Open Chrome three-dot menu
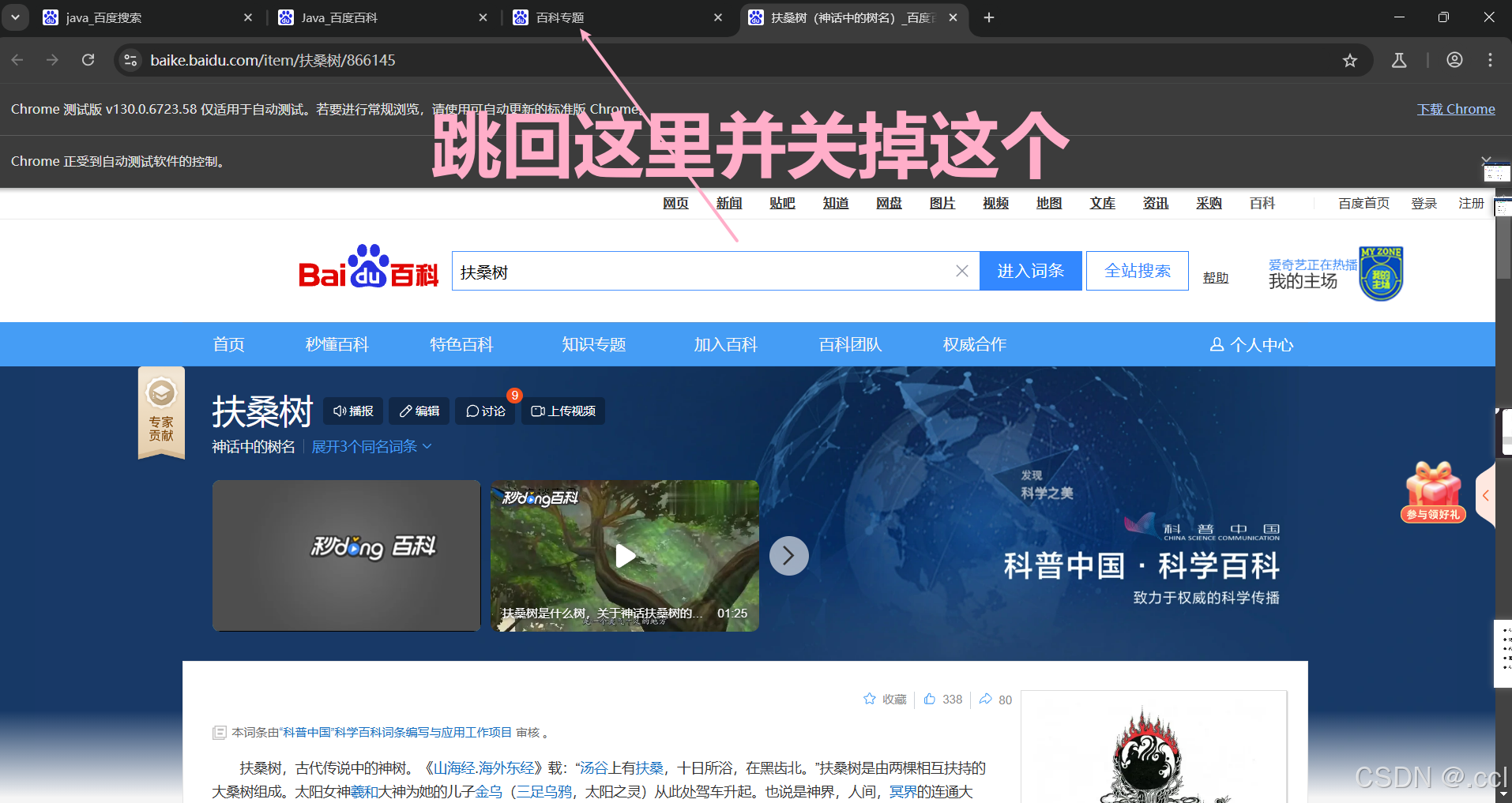The width and height of the screenshot is (1512, 803). click(1490, 60)
